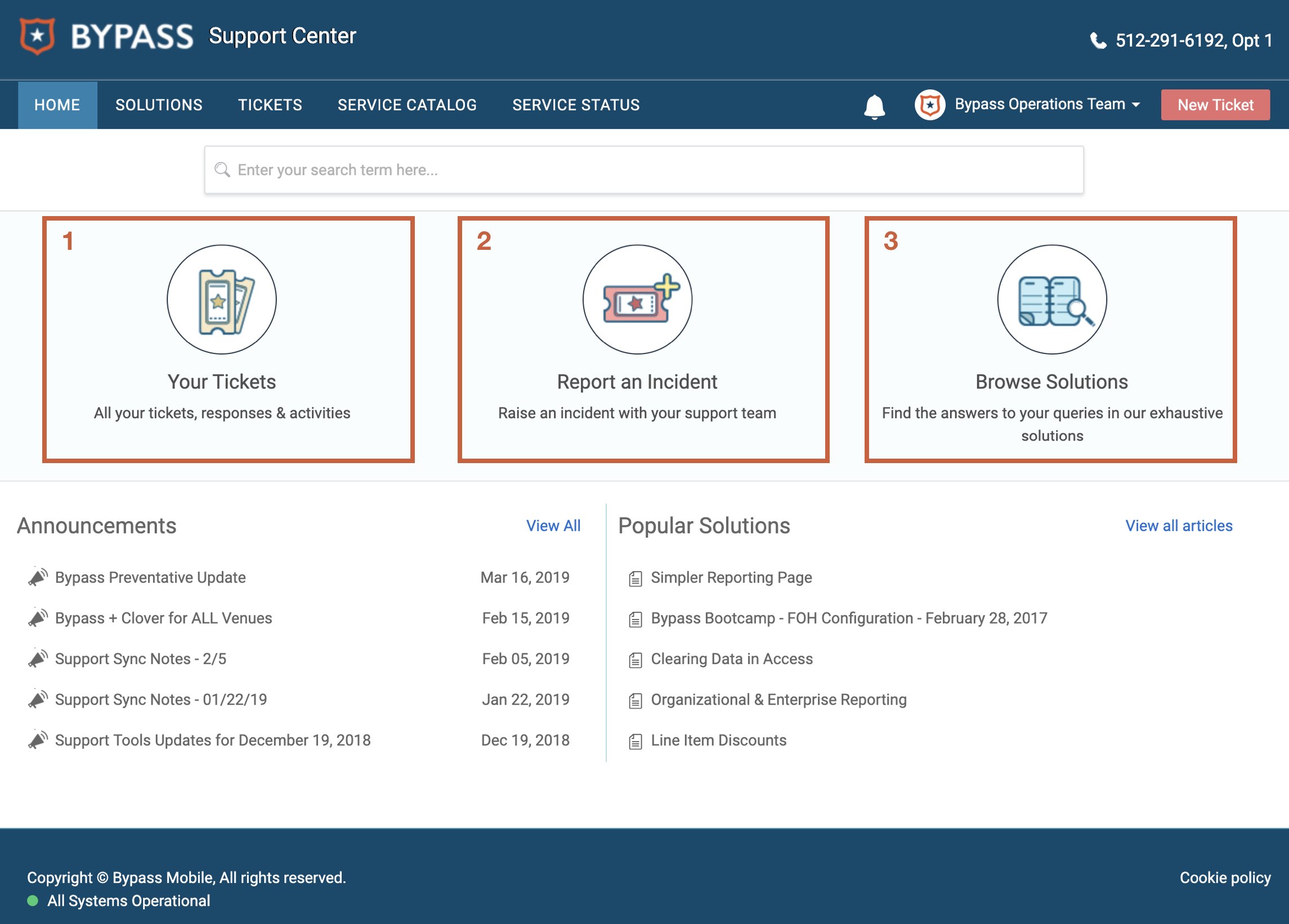
Task: Open Support Tools Updates for December 19 announcement
Action: point(213,741)
